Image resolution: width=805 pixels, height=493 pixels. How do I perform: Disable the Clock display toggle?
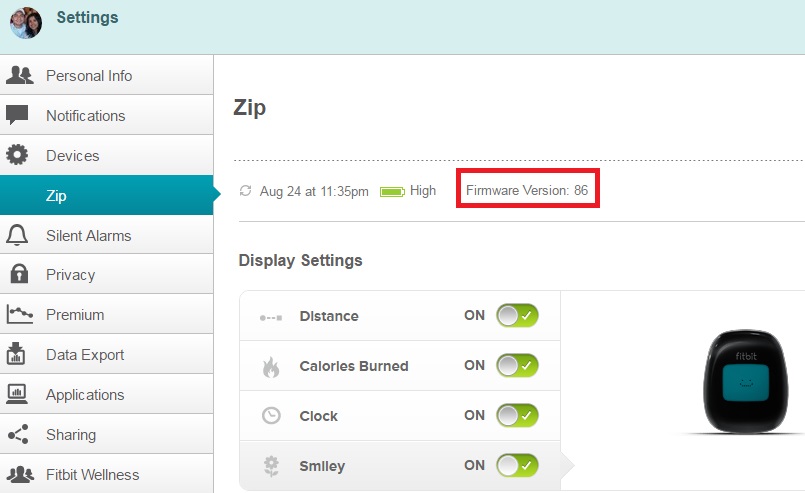518,415
